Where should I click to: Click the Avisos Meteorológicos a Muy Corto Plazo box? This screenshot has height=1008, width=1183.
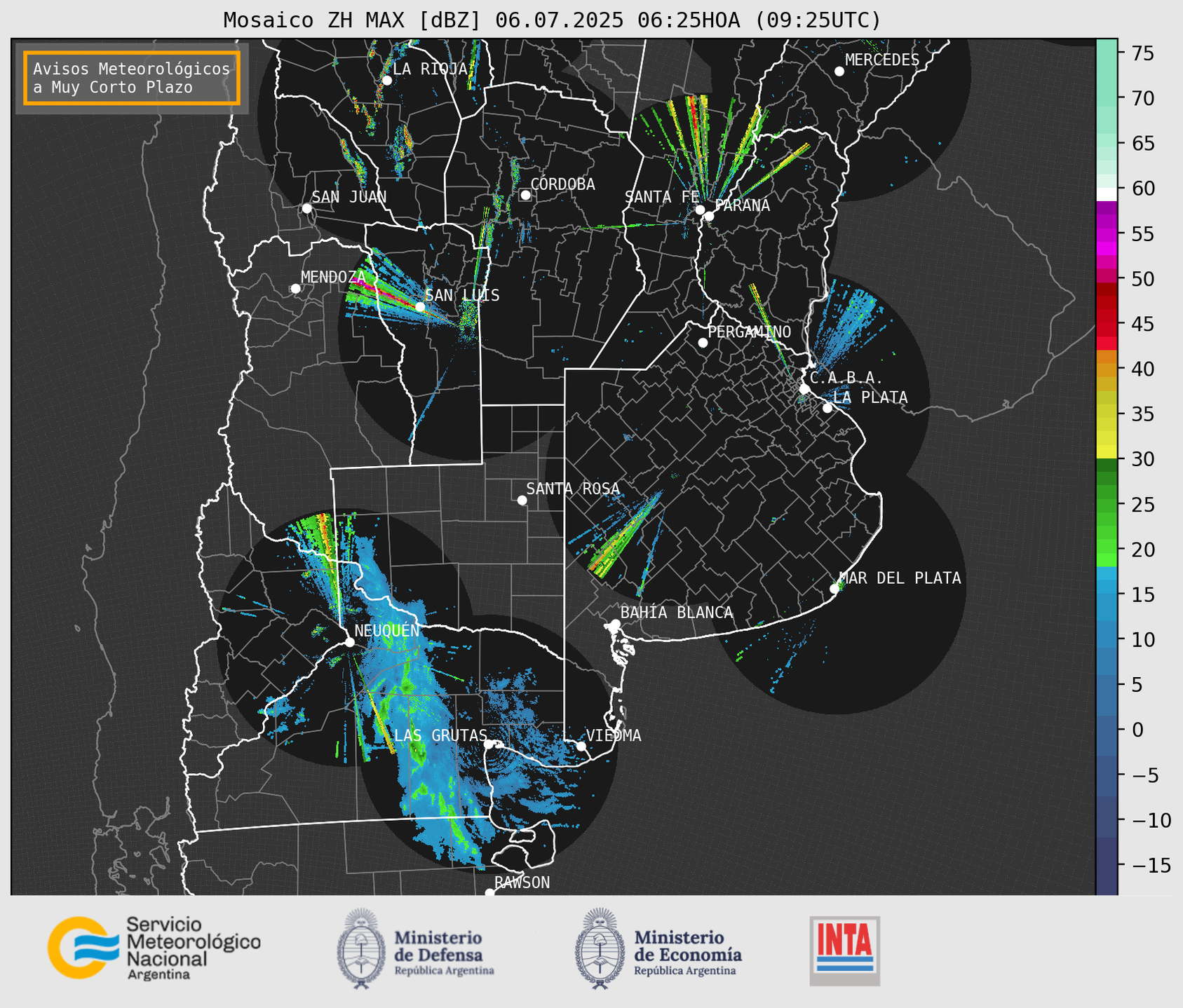[x=132, y=78]
